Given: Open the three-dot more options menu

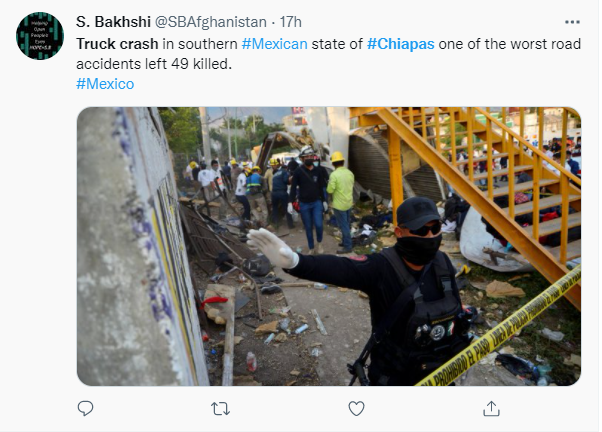Looking at the screenshot, I should tap(572, 22).
